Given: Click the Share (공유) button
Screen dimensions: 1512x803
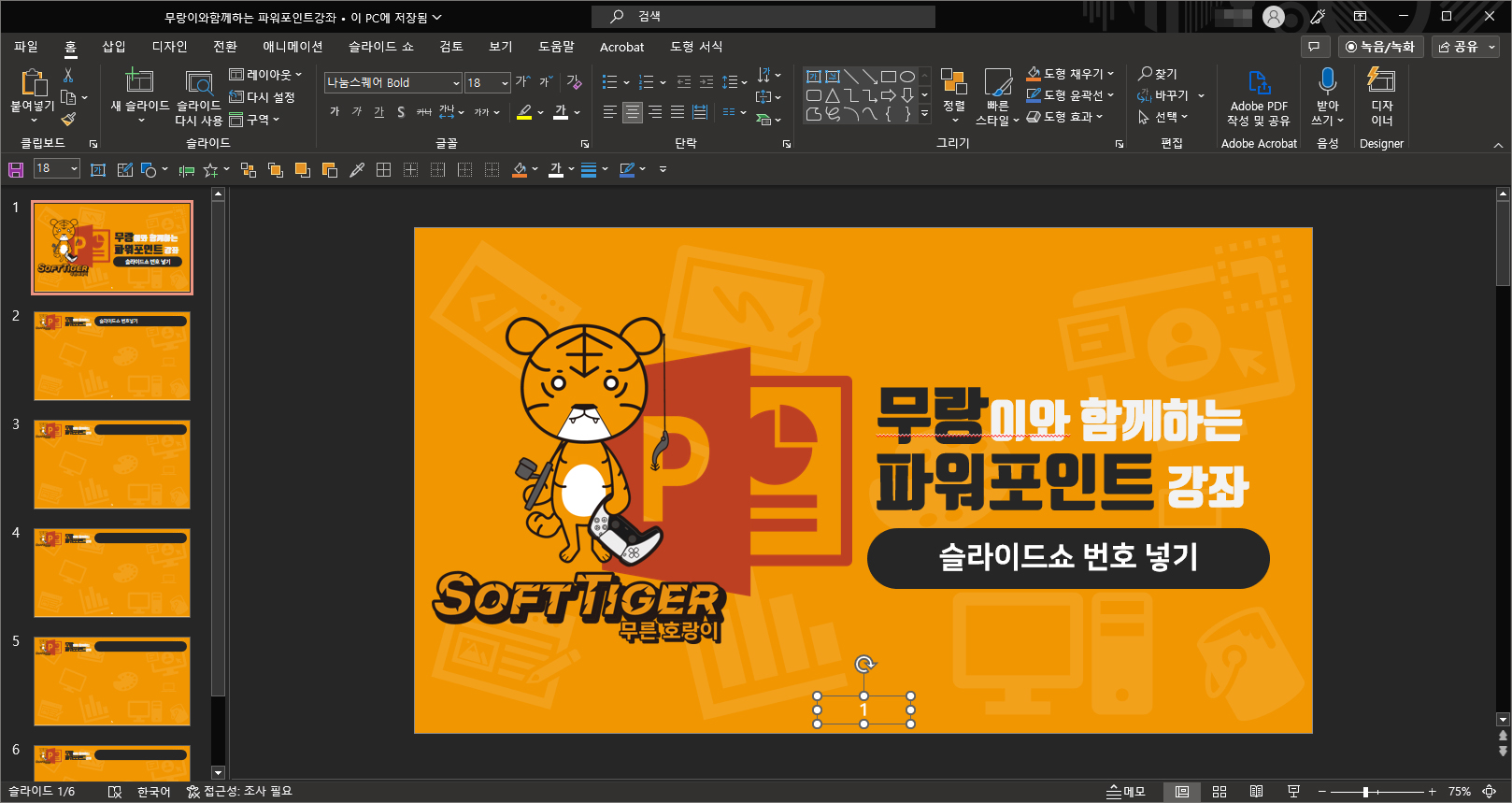Looking at the screenshot, I should [1465, 46].
